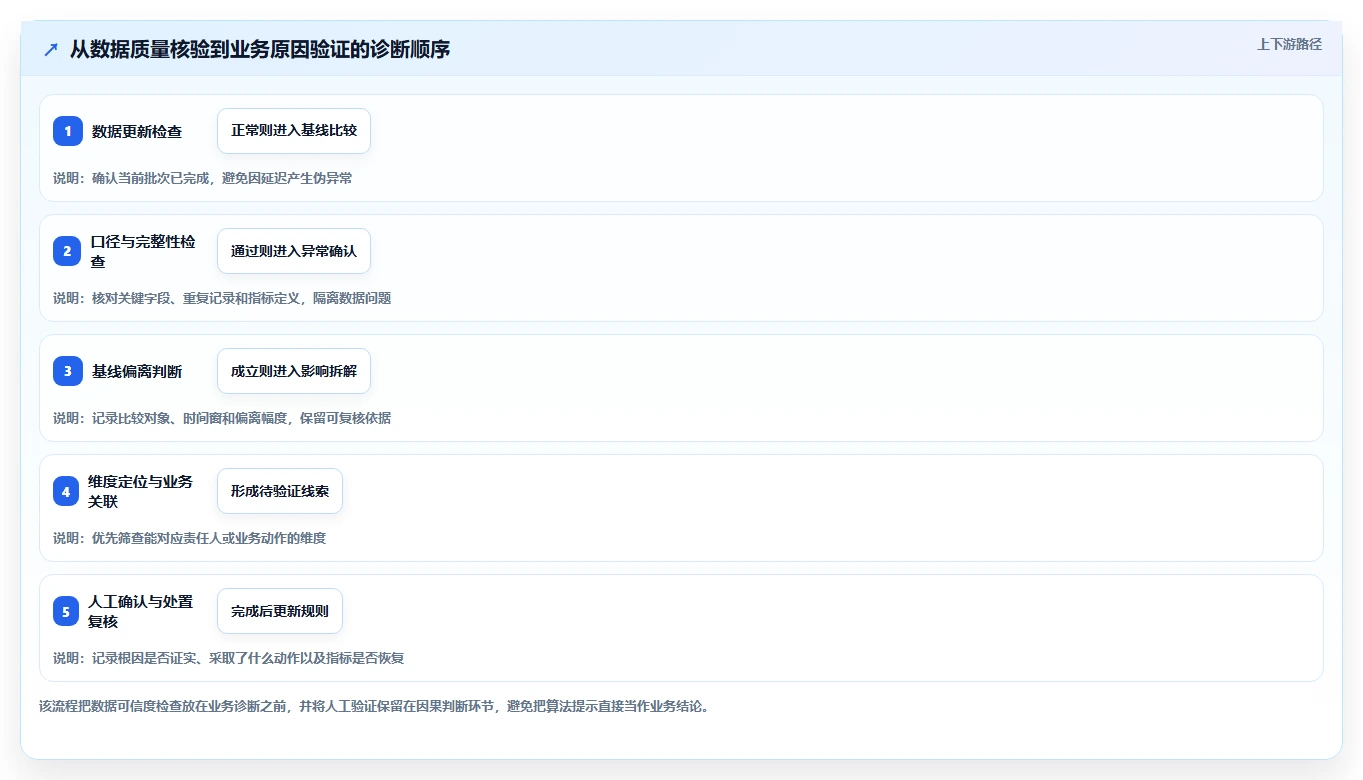This screenshot has width=1363, height=780.
Task: Click the 上下游路径 label at top right
Action: (1289, 44)
